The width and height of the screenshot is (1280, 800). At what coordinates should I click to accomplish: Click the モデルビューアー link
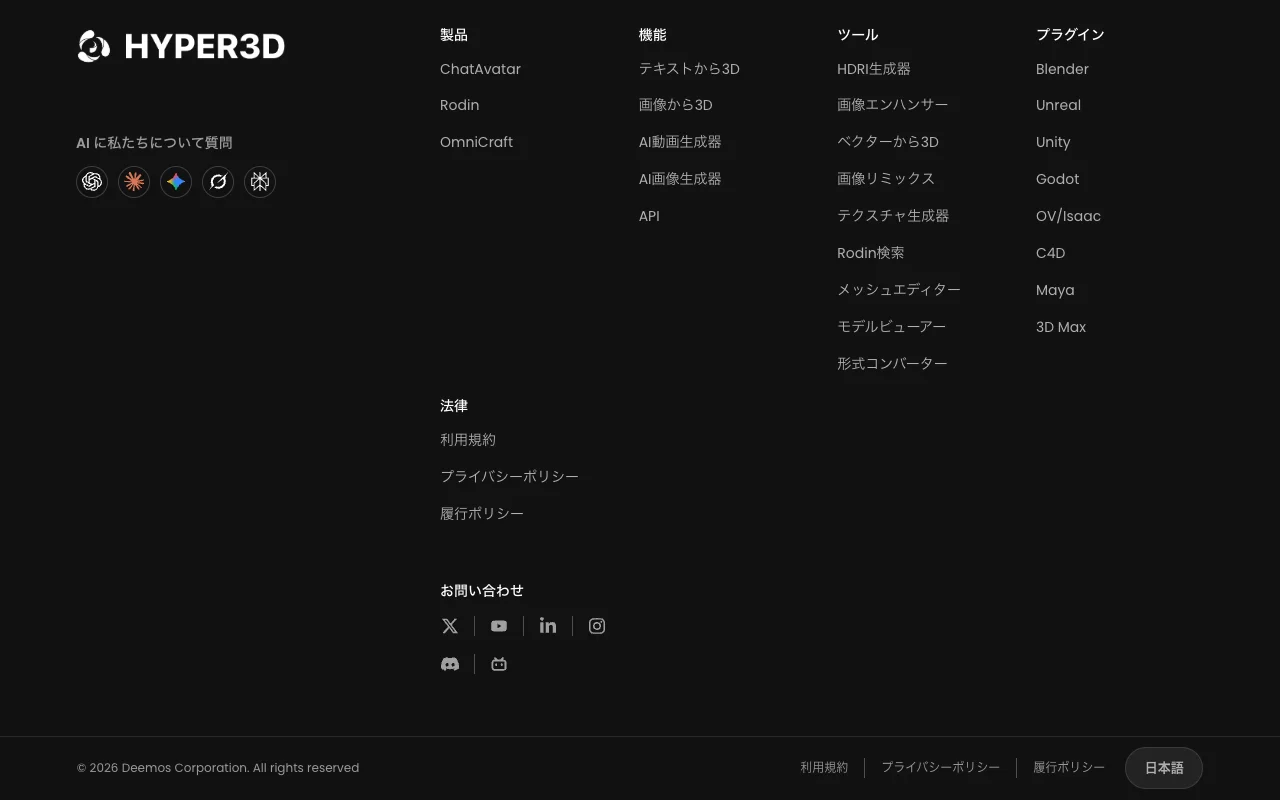click(891, 327)
